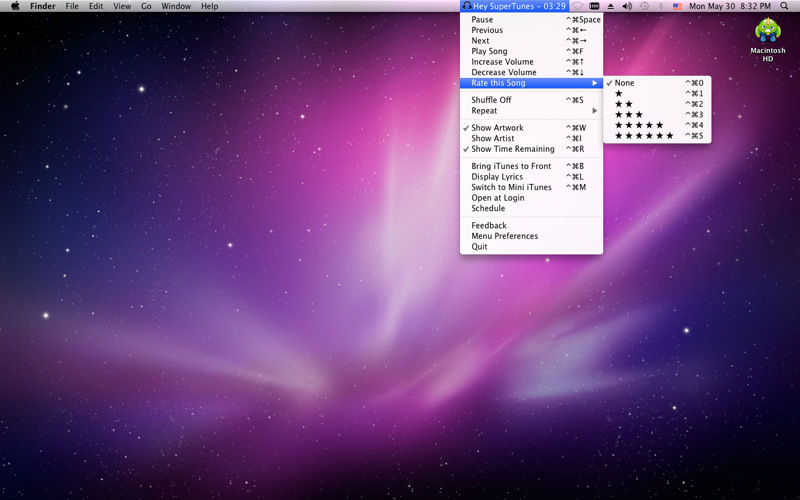
Task: Select Display Lyrics
Action: 531,177
